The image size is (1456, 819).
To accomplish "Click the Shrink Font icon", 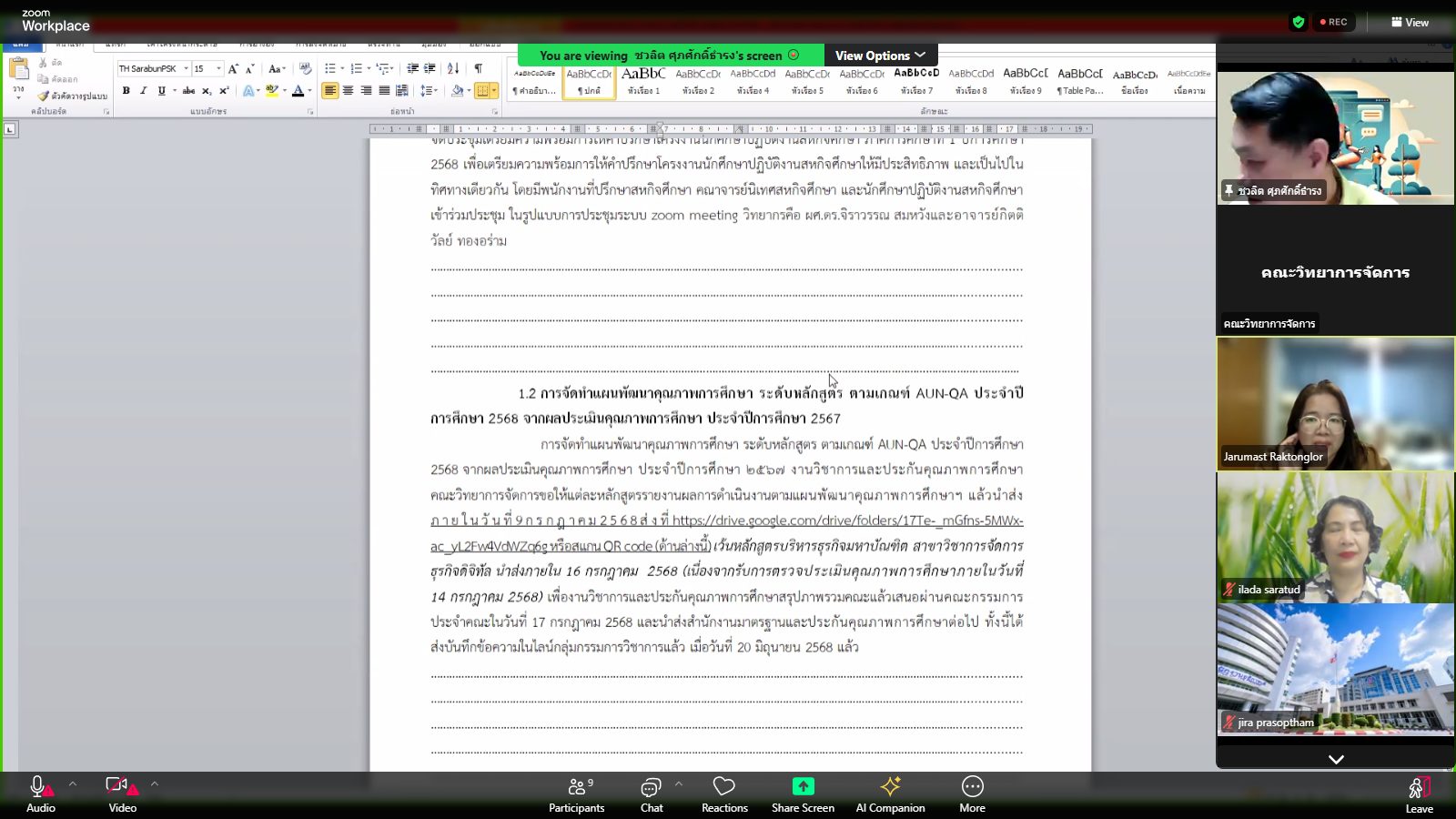I will pos(249,68).
